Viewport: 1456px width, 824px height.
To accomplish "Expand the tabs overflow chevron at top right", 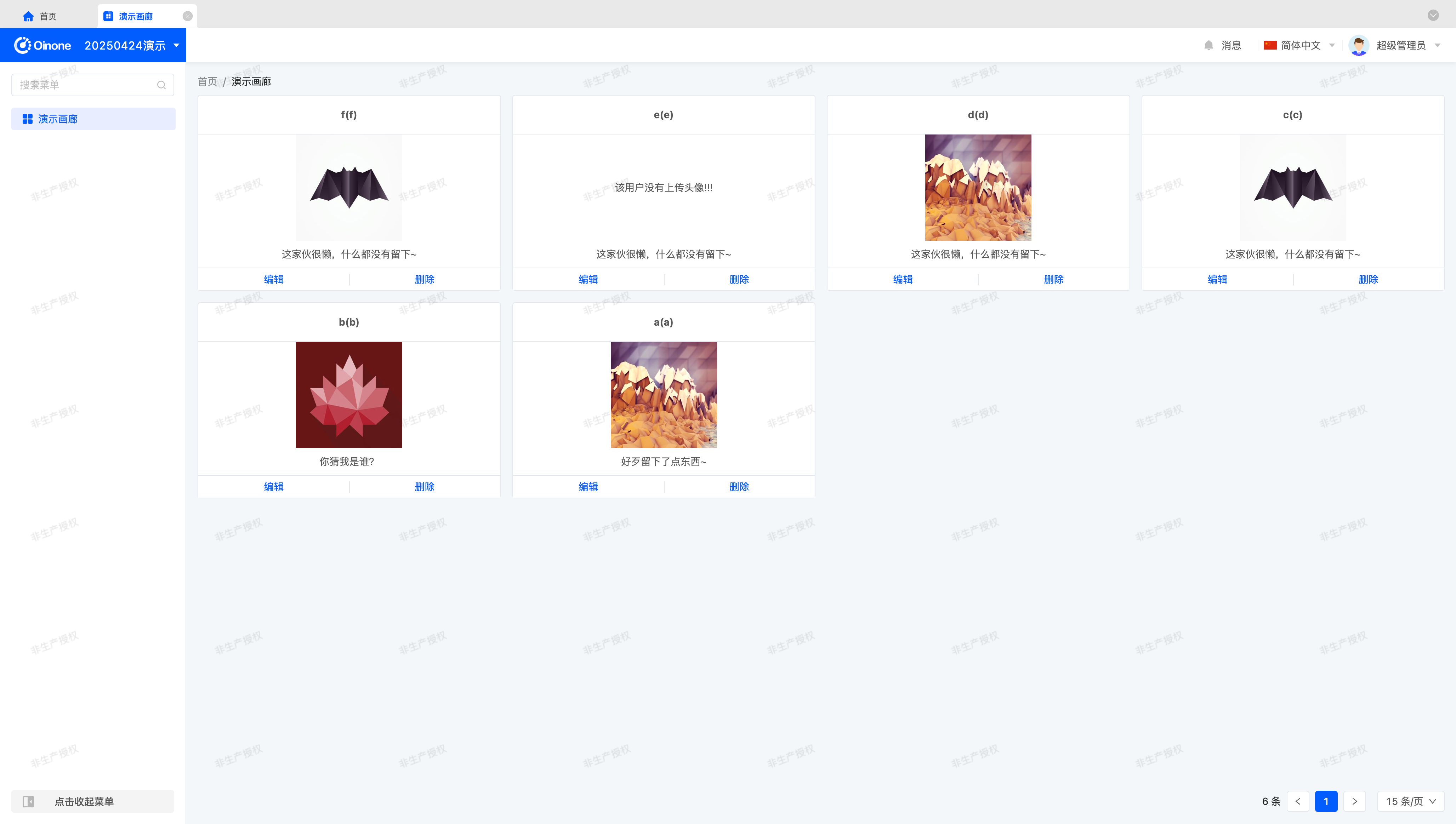I will coord(1433,15).
